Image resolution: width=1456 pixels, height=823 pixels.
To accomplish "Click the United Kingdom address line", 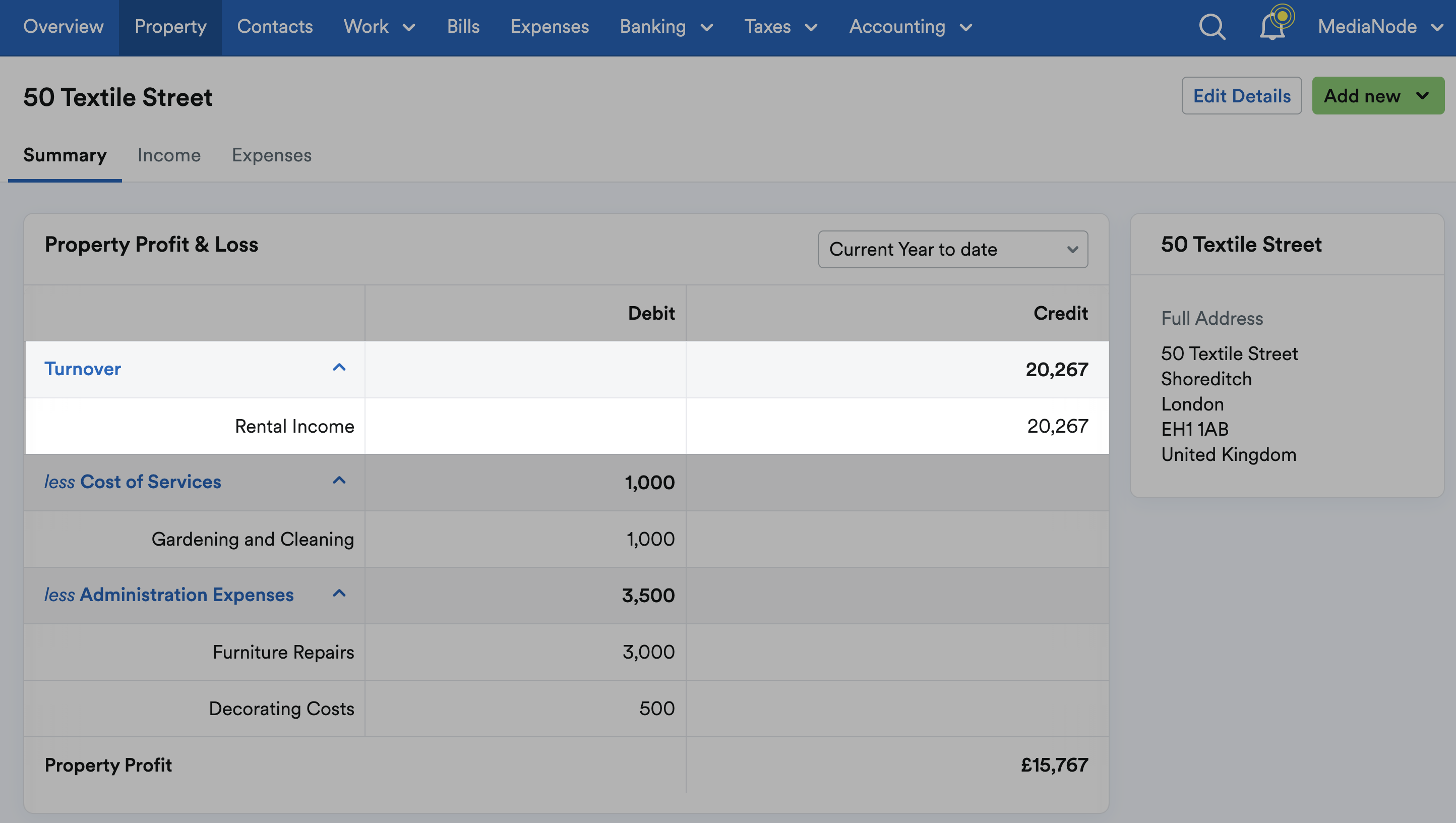I will [x=1228, y=454].
